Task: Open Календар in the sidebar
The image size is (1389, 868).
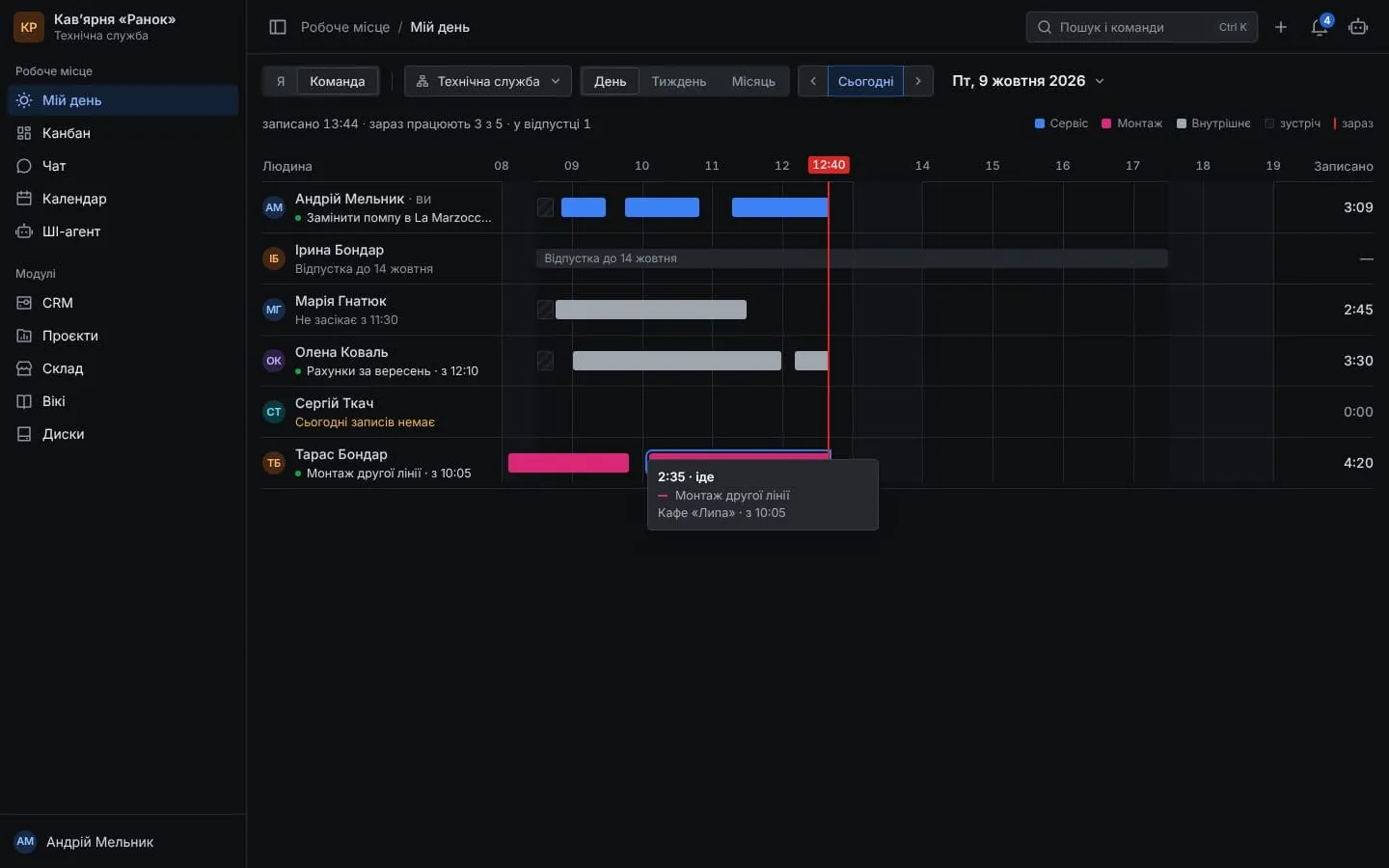Action: pos(123,199)
